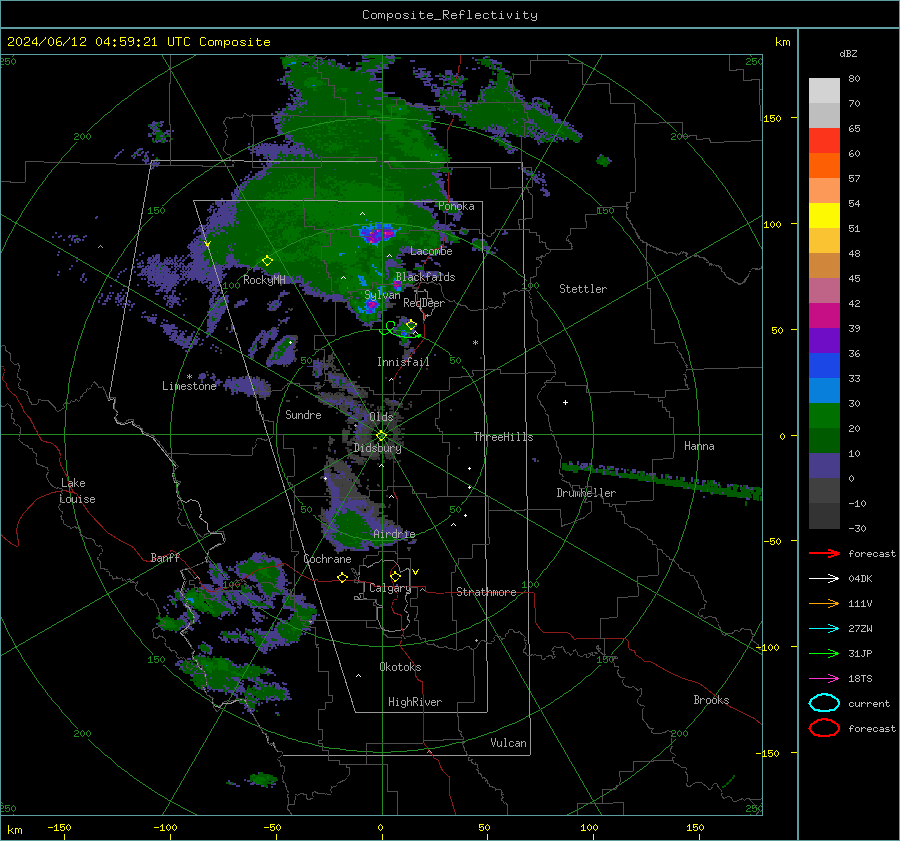Click the Blackfalds label
The width and height of the screenshot is (900, 841).
425,277
